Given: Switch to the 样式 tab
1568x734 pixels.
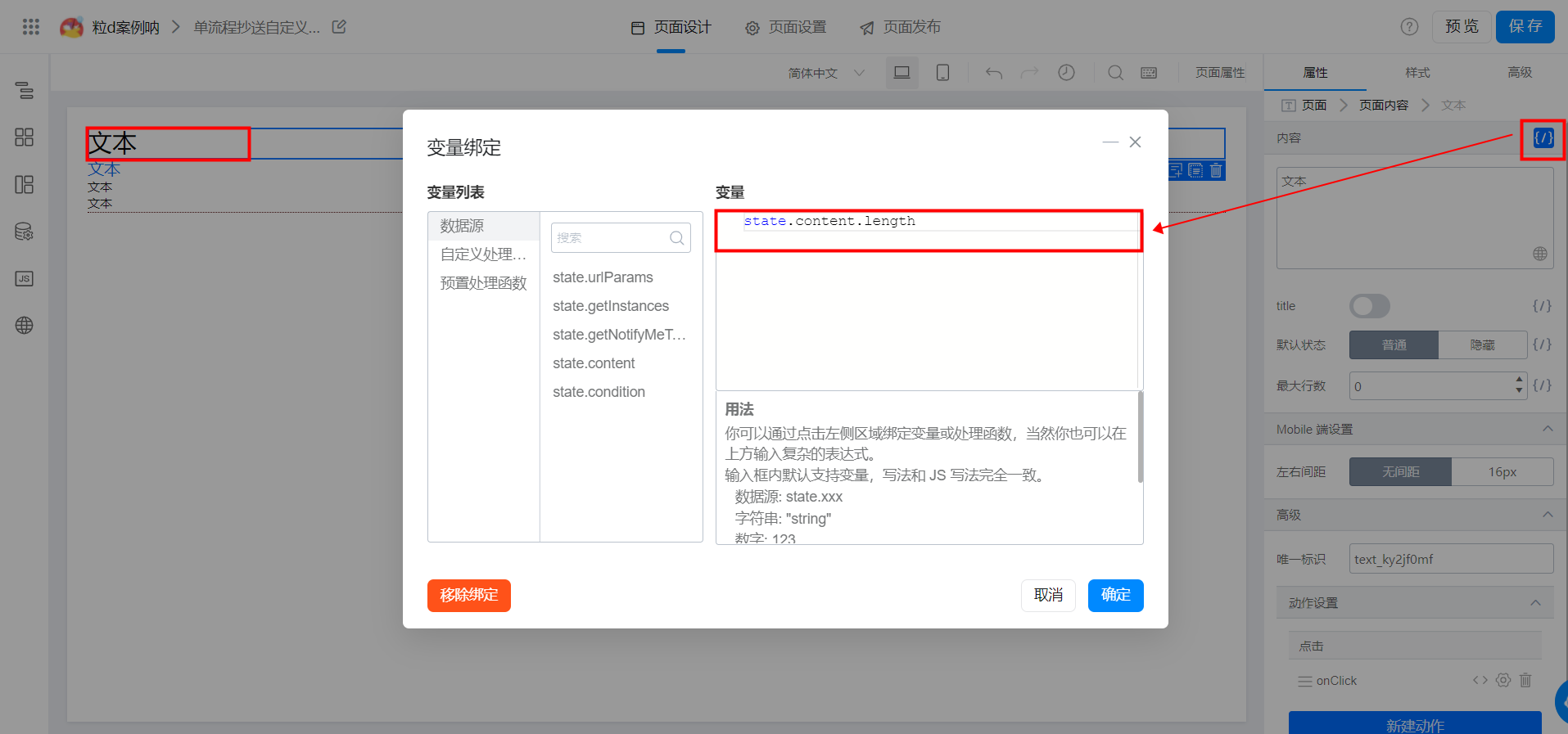Looking at the screenshot, I should point(1417,73).
